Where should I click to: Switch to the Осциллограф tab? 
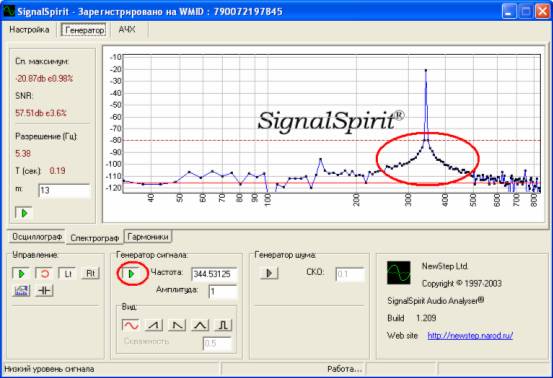click(x=37, y=237)
